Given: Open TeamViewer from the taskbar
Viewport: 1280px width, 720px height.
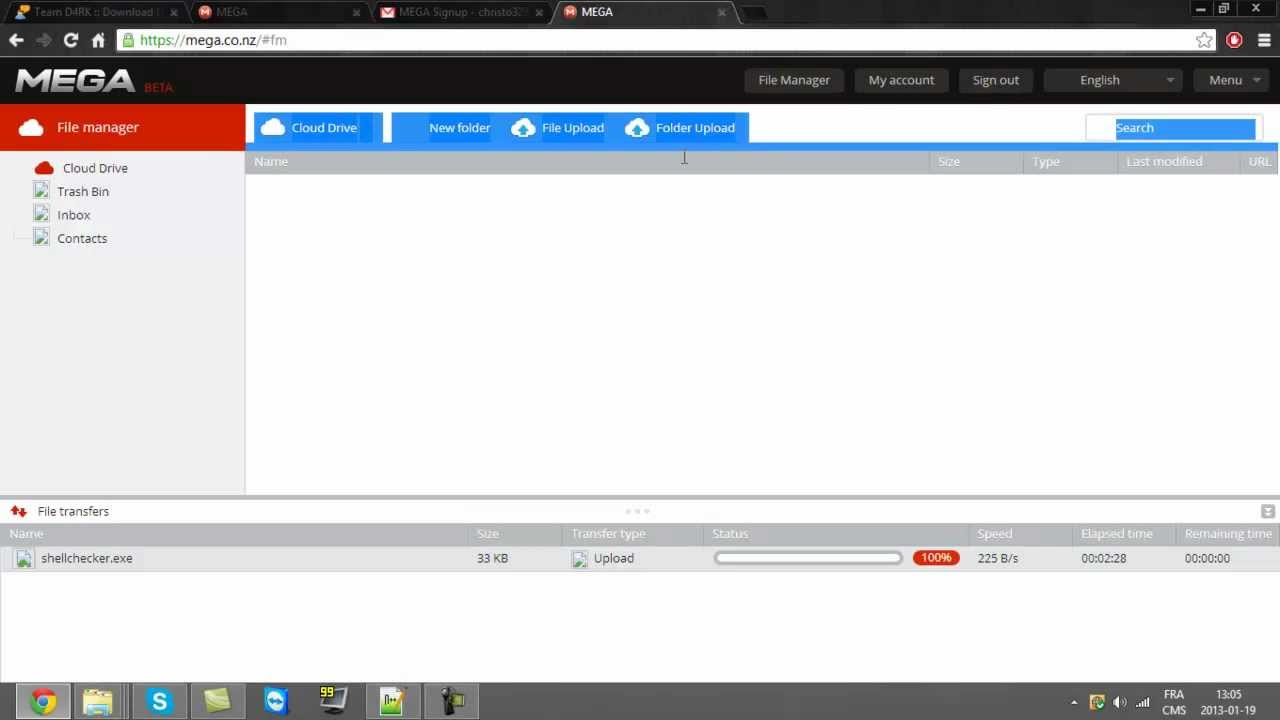Looking at the screenshot, I should tap(276, 702).
